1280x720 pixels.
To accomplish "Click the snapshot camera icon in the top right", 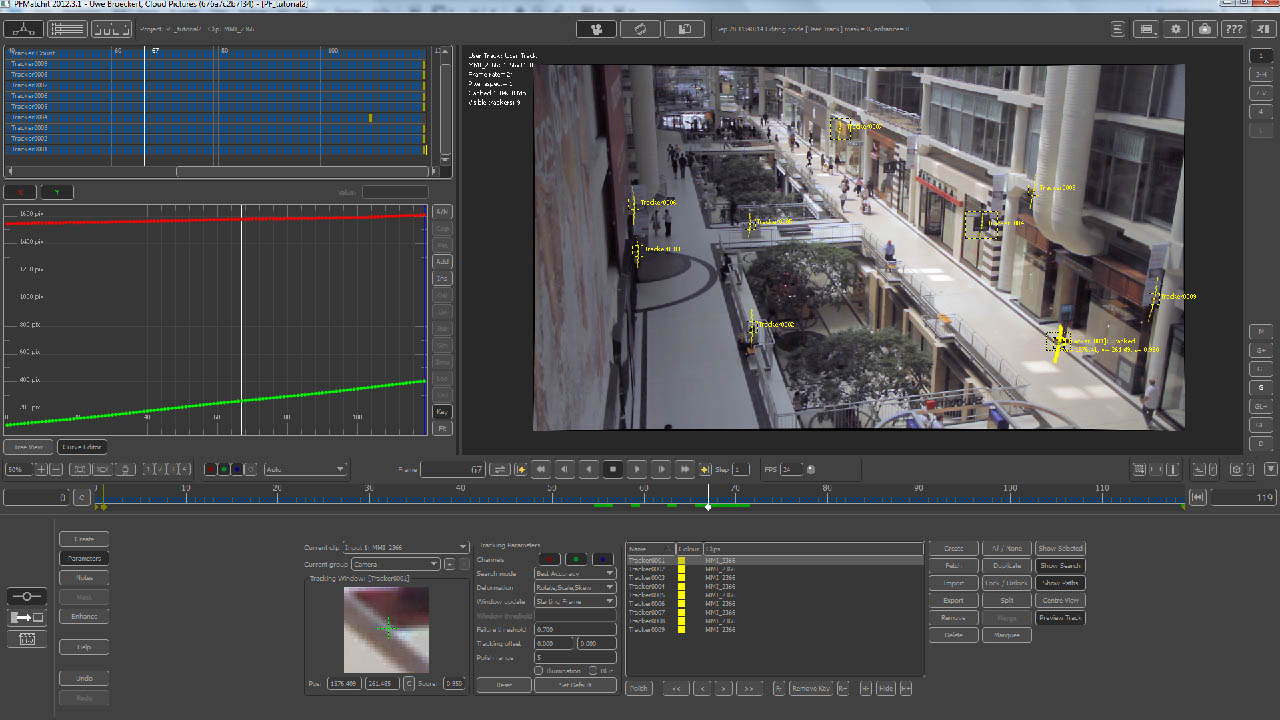I will [1206, 29].
